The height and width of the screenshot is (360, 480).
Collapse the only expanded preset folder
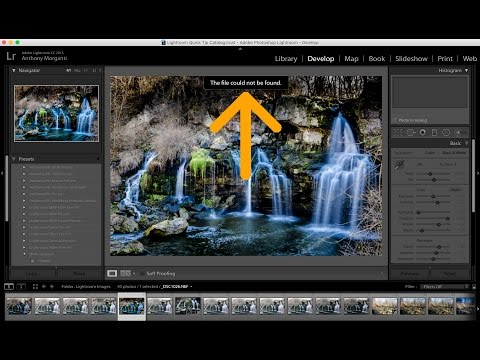(24, 254)
